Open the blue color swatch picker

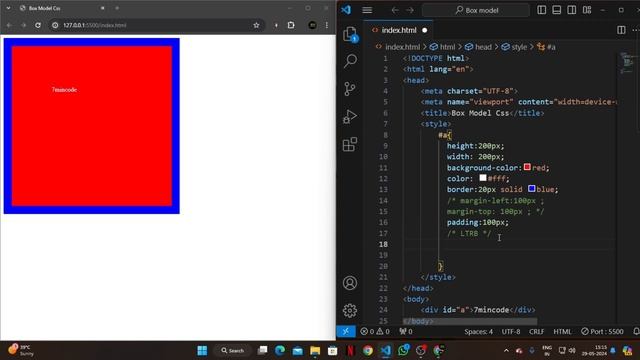point(531,189)
